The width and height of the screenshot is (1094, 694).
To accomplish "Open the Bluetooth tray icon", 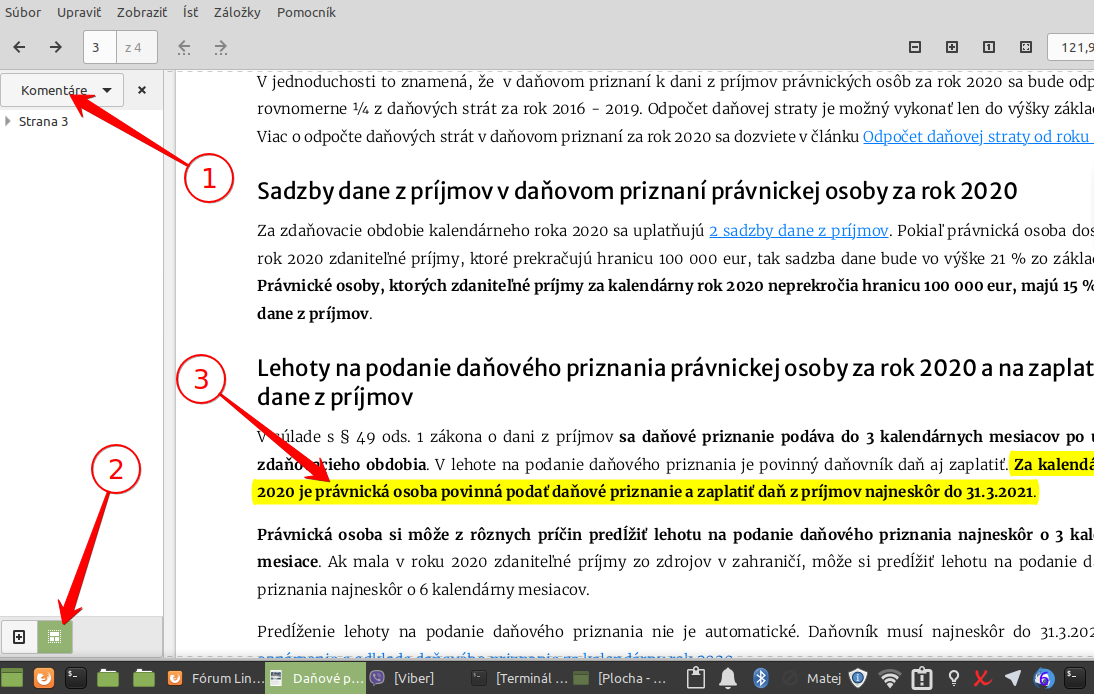I will [759, 678].
